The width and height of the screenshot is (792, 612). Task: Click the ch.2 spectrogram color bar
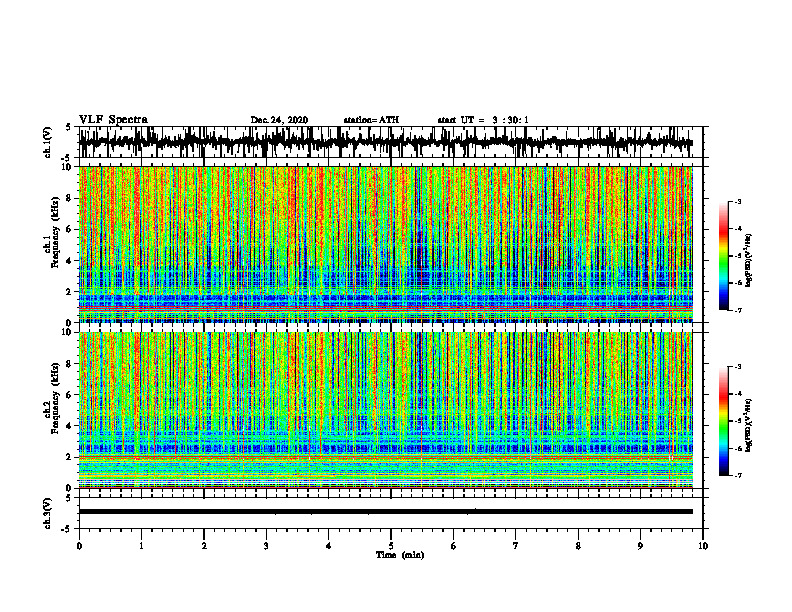tap(724, 421)
